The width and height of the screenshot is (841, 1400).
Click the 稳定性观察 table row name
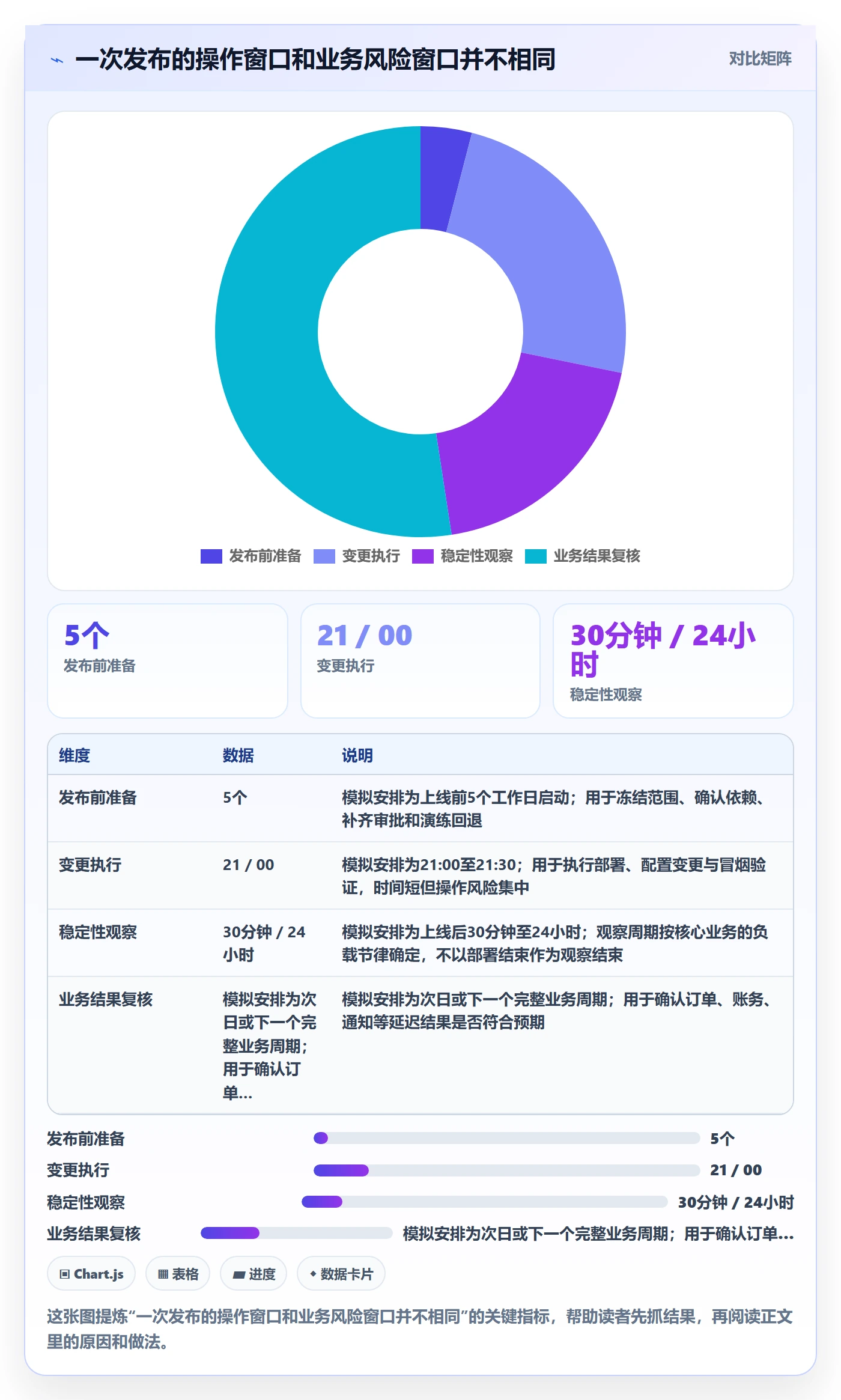(98, 932)
